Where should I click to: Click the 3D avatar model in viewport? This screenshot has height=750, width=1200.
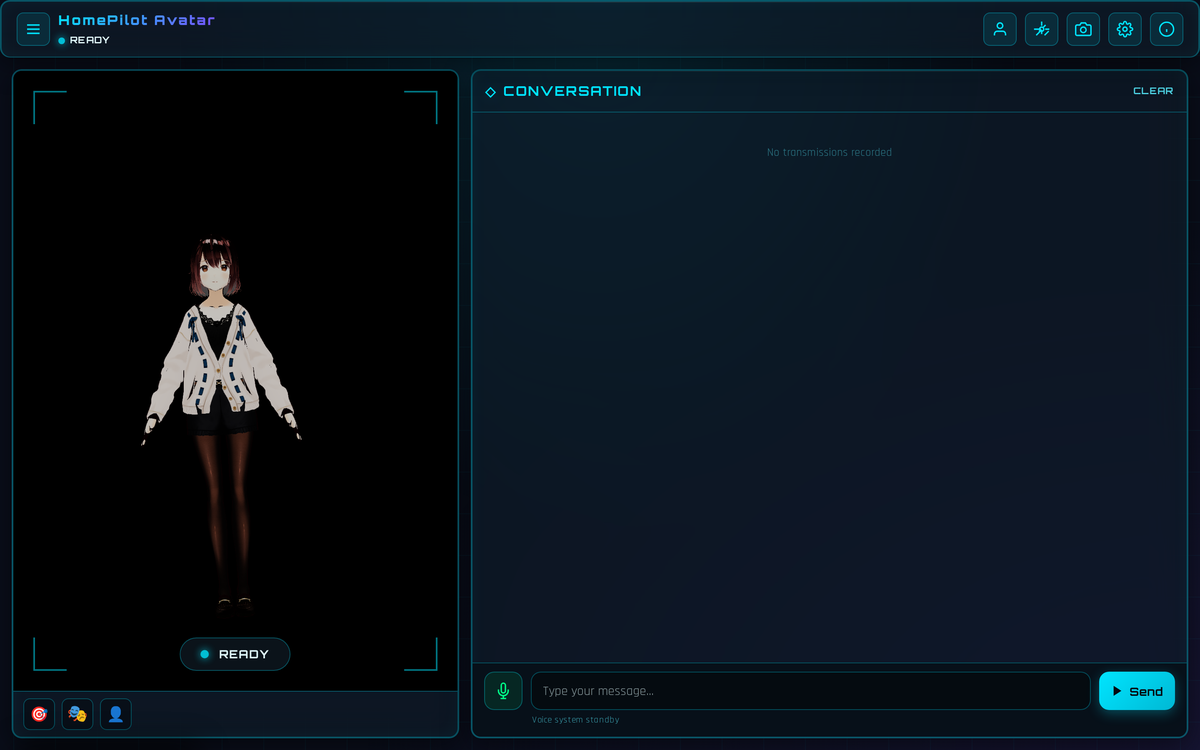pos(222,425)
